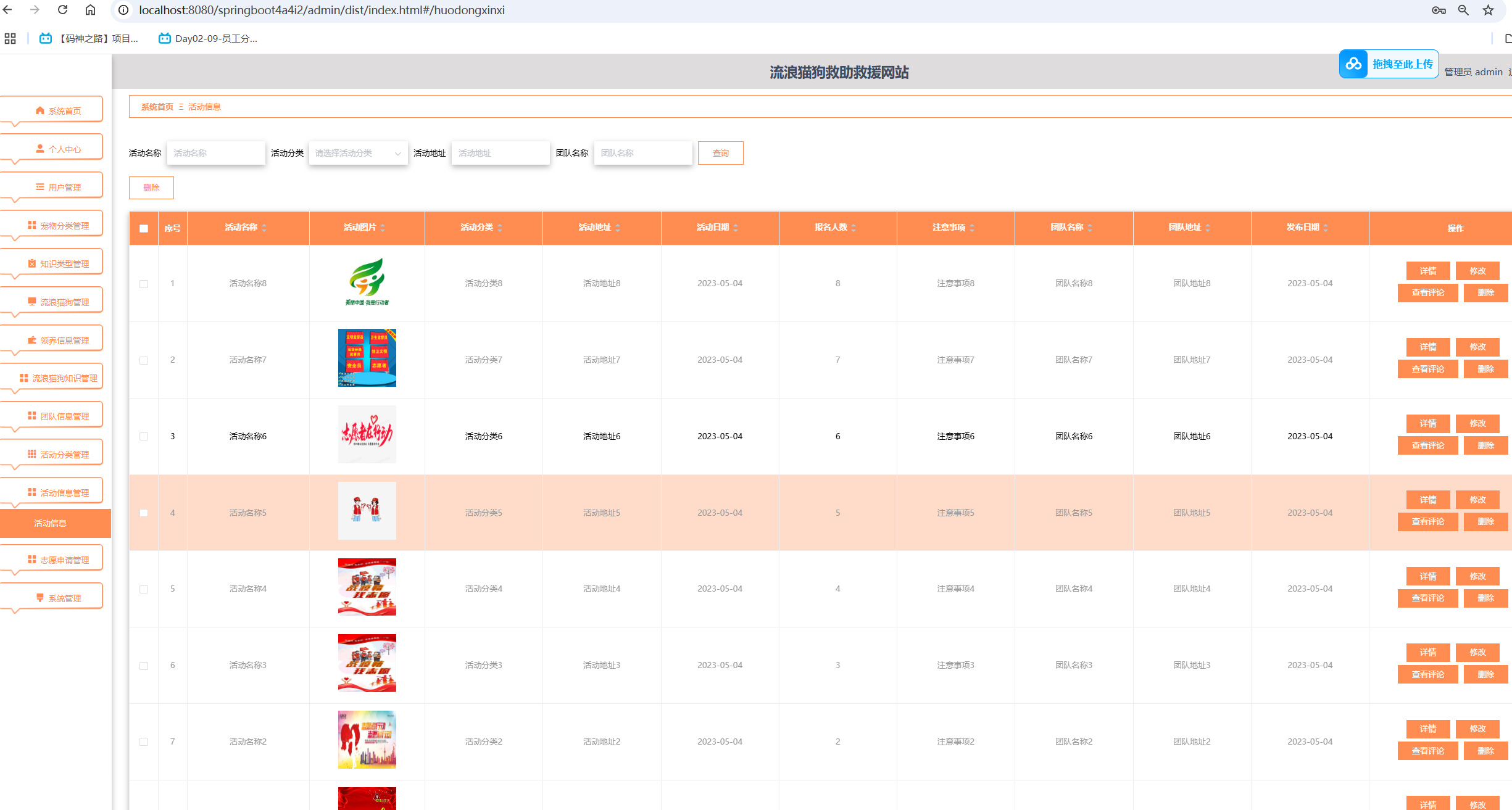Screen dimensions: 1512x810
Task: Focus the 团队名称 search field
Action: [643, 153]
